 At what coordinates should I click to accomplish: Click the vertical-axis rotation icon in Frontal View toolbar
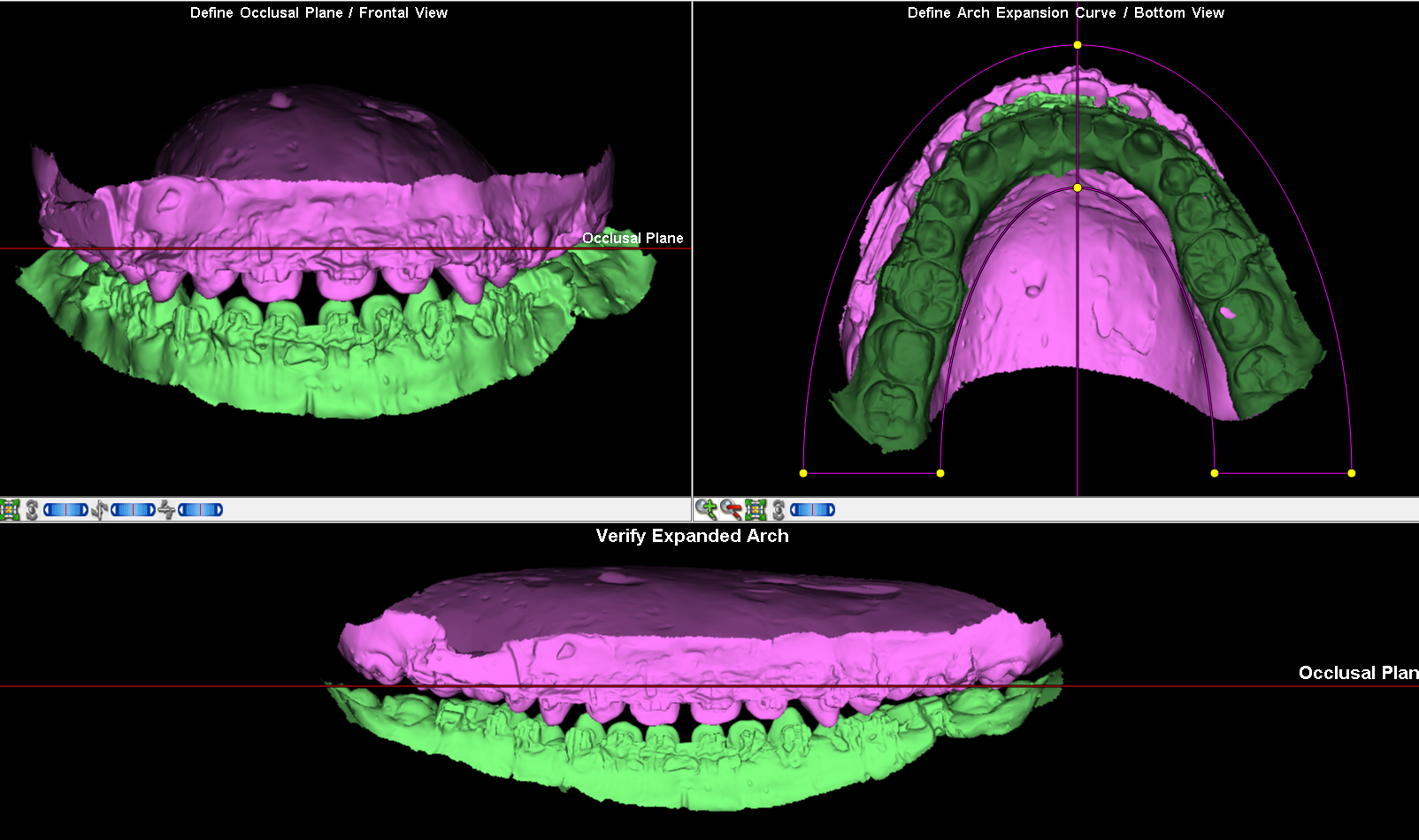pyautogui.click(x=99, y=509)
